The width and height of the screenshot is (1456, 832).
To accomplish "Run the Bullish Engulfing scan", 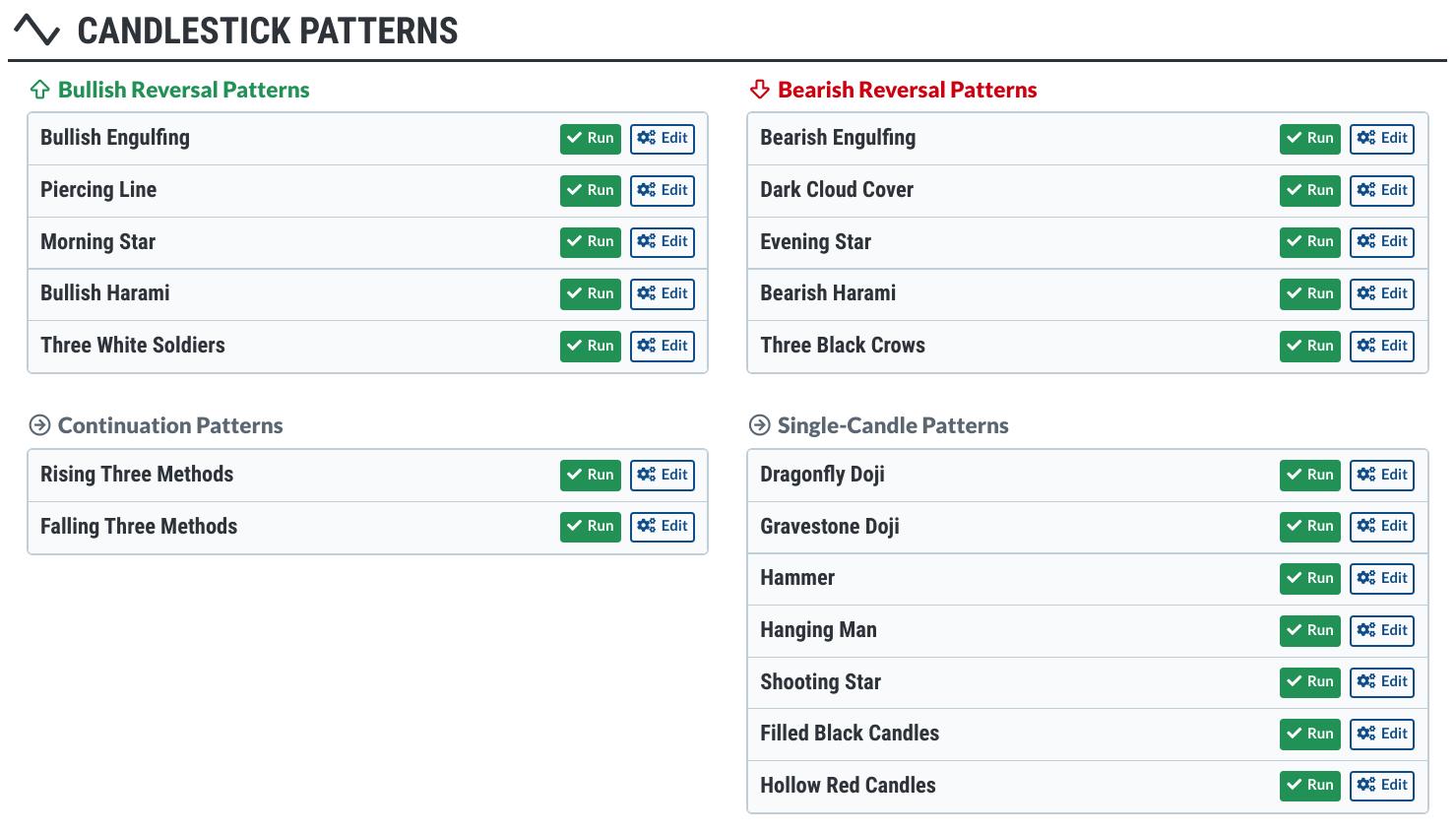I will tap(590, 139).
